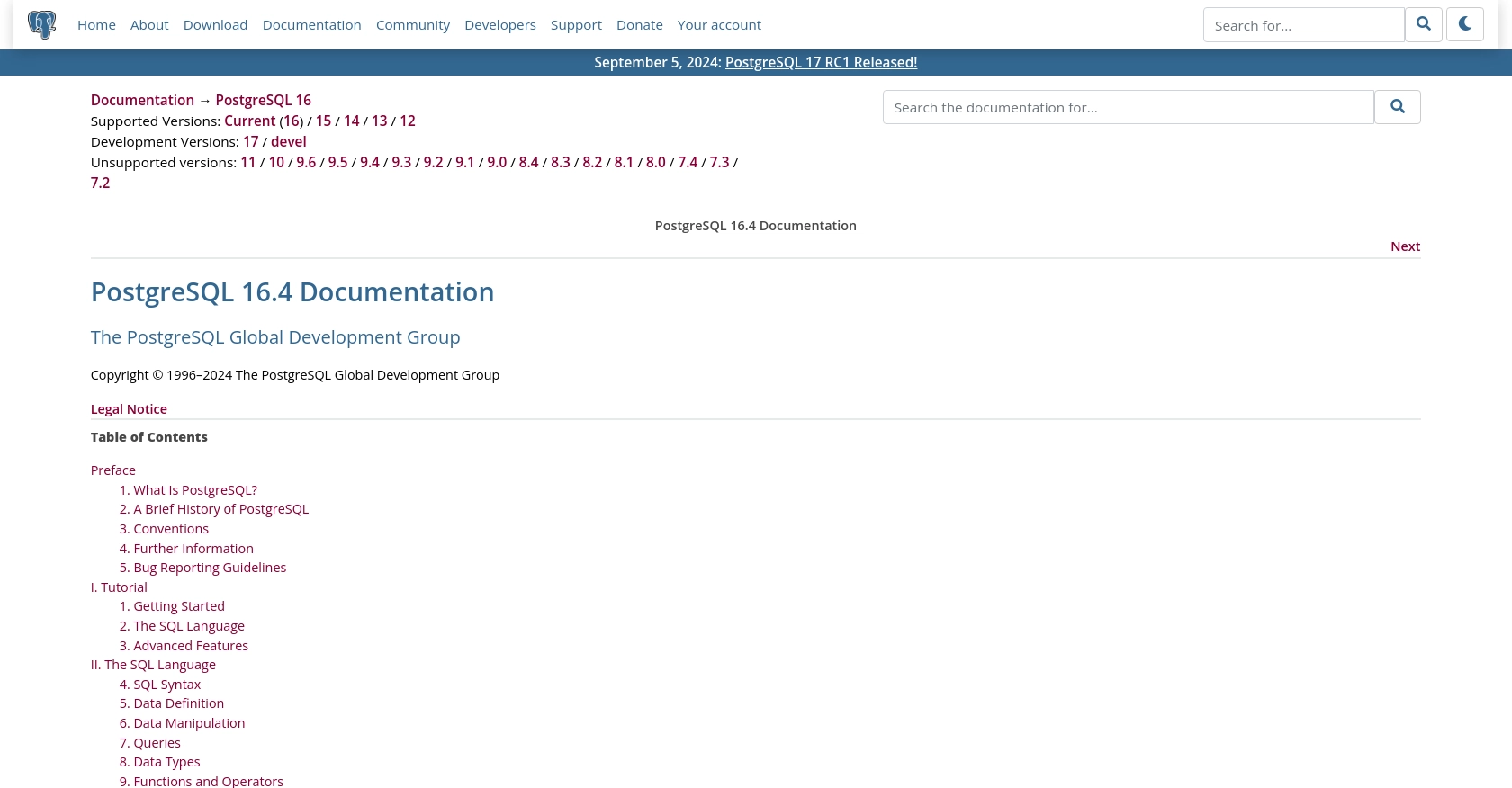Click the PostgreSQL elephant logo
This screenshot has width=1512, height=788.
[x=42, y=24]
